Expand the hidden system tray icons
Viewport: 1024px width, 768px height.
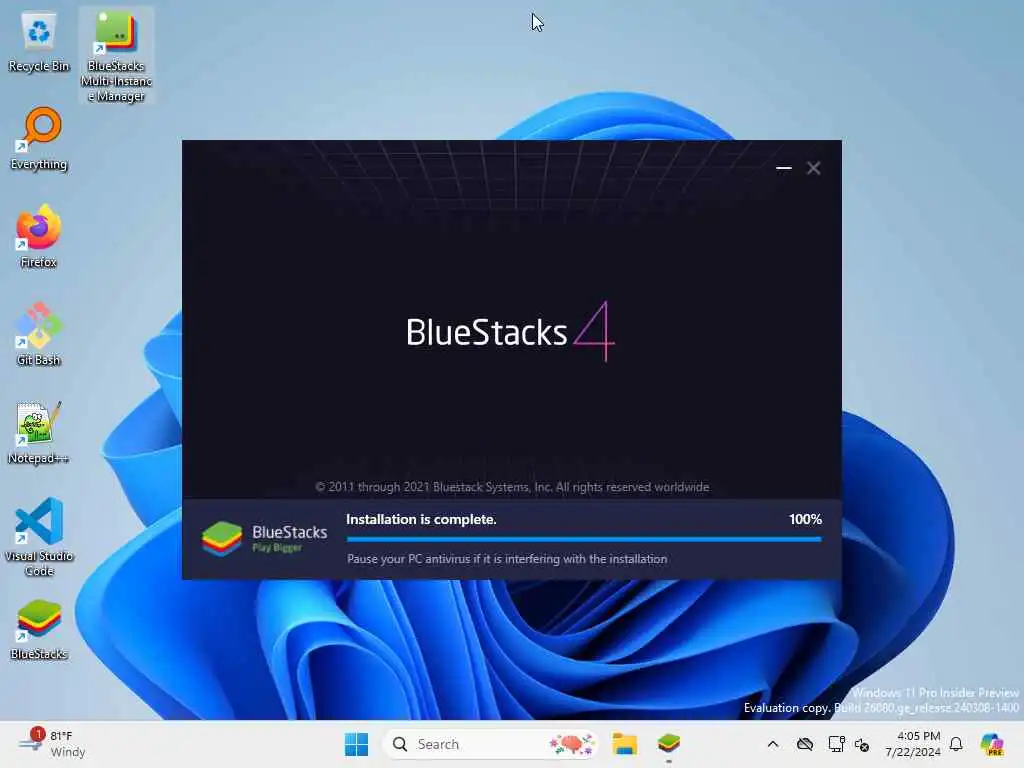pyautogui.click(x=773, y=744)
